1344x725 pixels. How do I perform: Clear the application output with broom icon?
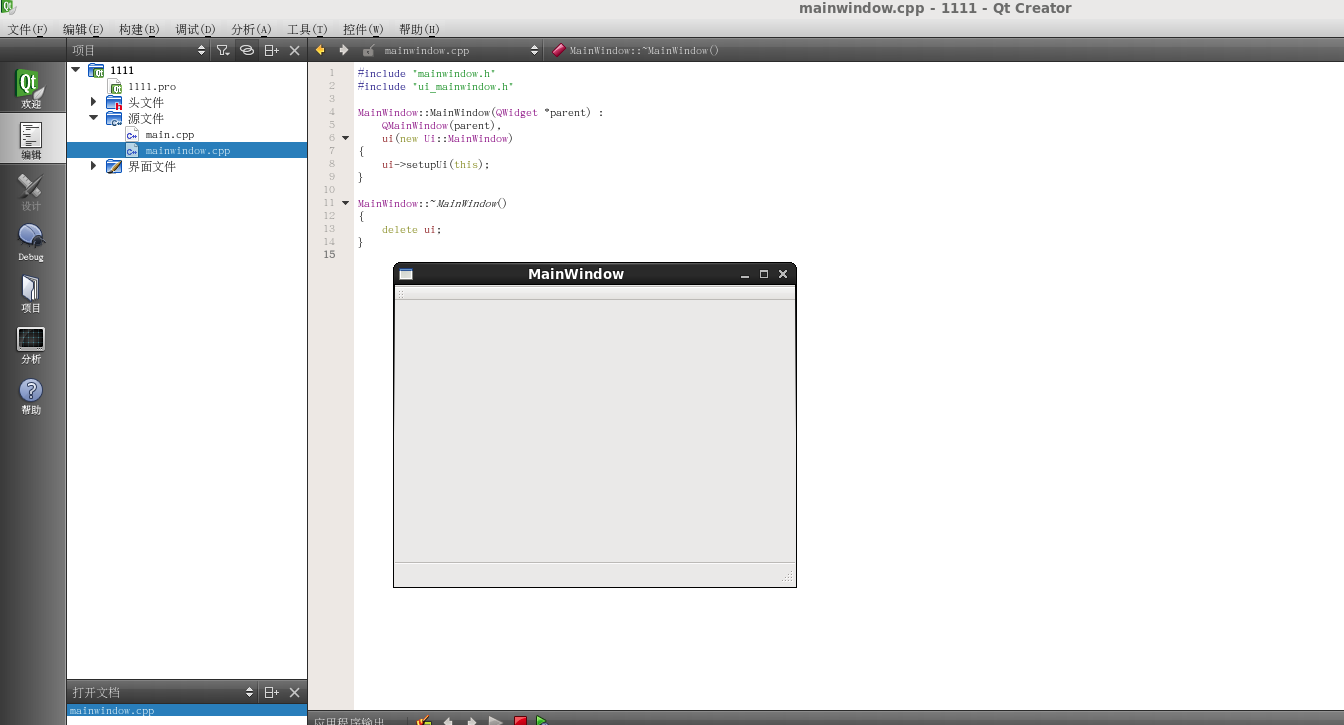tap(423, 720)
